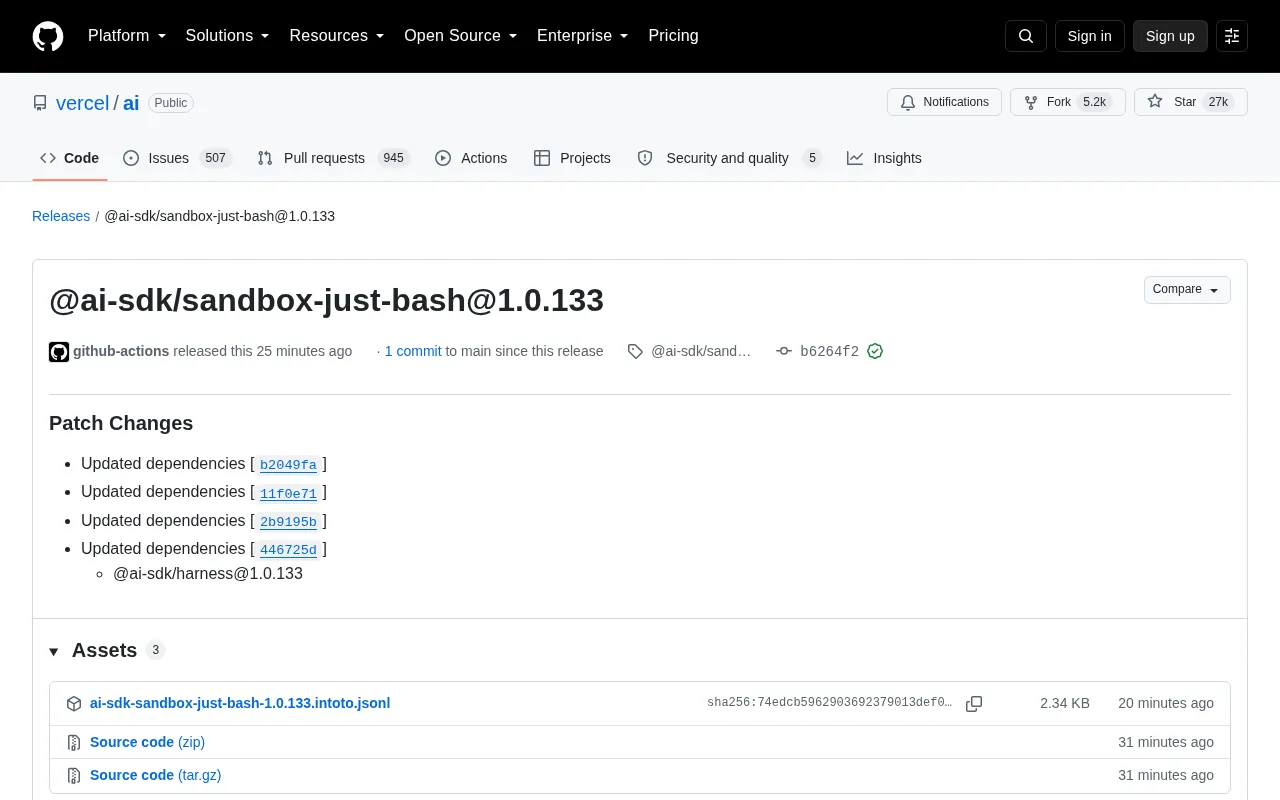Click the bell icon in Notifications
This screenshot has height=800, width=1280.
tap(908, 102)
